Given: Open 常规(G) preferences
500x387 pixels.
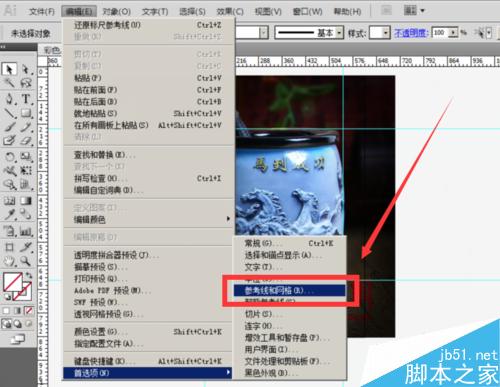Looking at the screenshot, I should (x=289, y=243).
